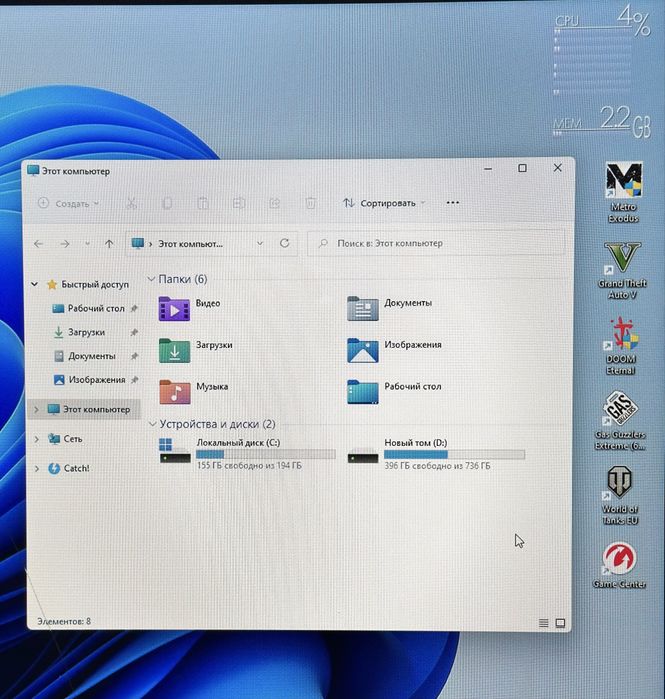Viewport: 665px width, 699px height.
Task: Click the Delete trash toolbar icon
Action: pyautogui.click(x=311, y=204)
